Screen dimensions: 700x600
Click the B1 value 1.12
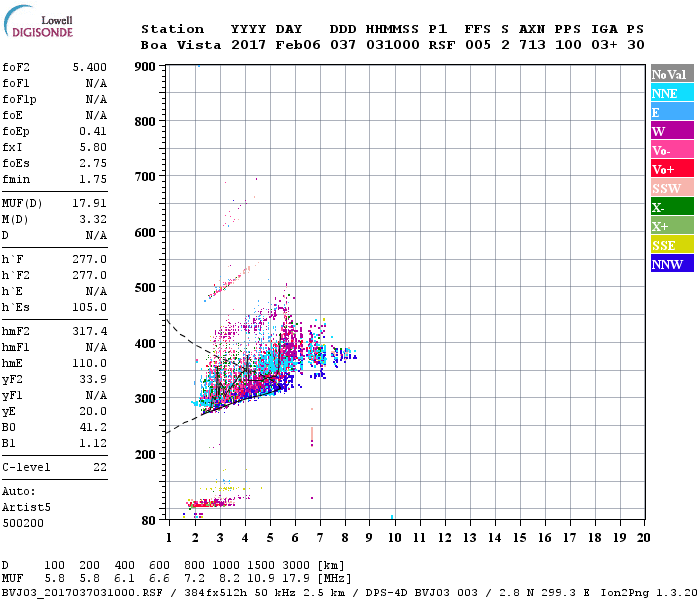(93, 443)
